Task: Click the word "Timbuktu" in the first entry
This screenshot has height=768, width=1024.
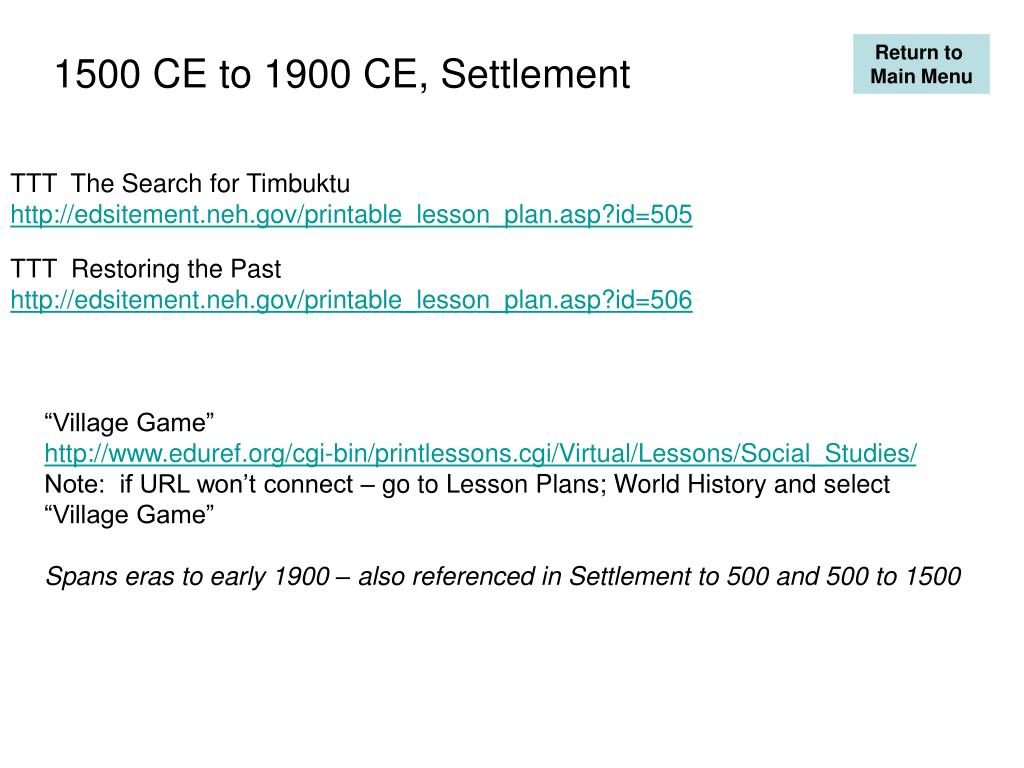Action: (298, 184)
